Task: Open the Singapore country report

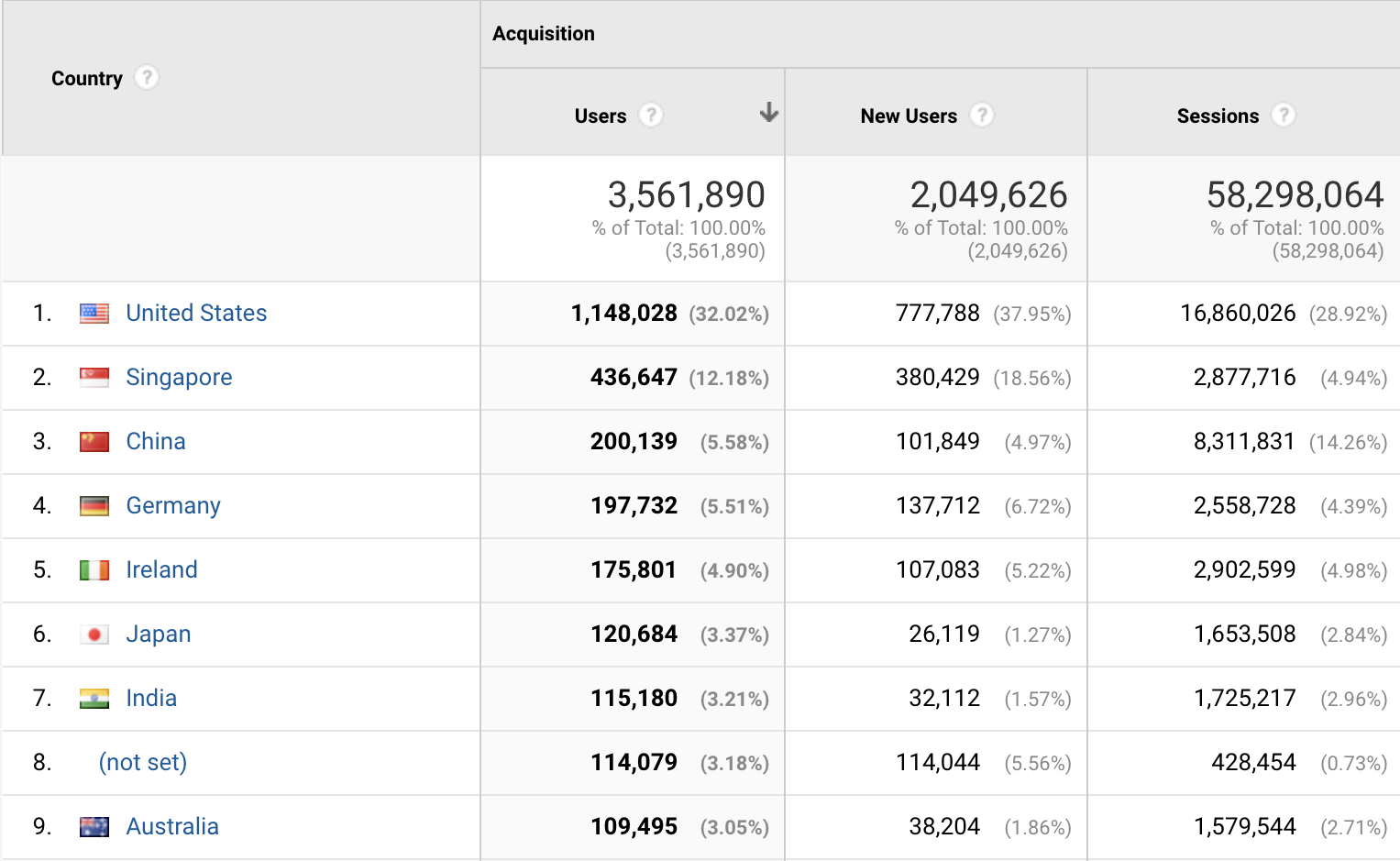Action: tap(179, 377)
